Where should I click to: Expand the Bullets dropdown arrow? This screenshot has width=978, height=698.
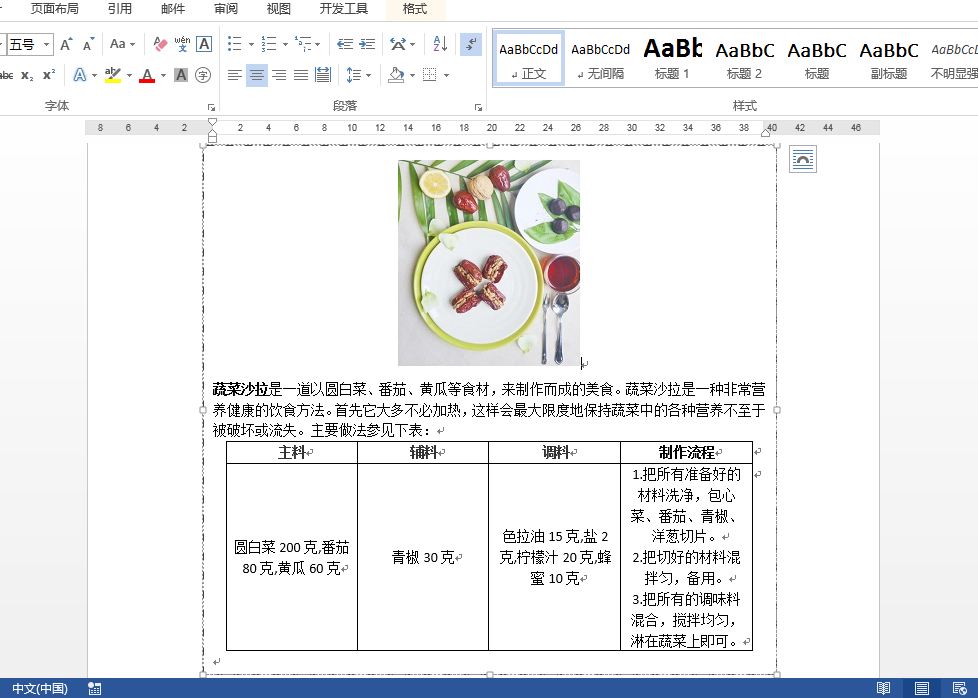click(251, 44)
